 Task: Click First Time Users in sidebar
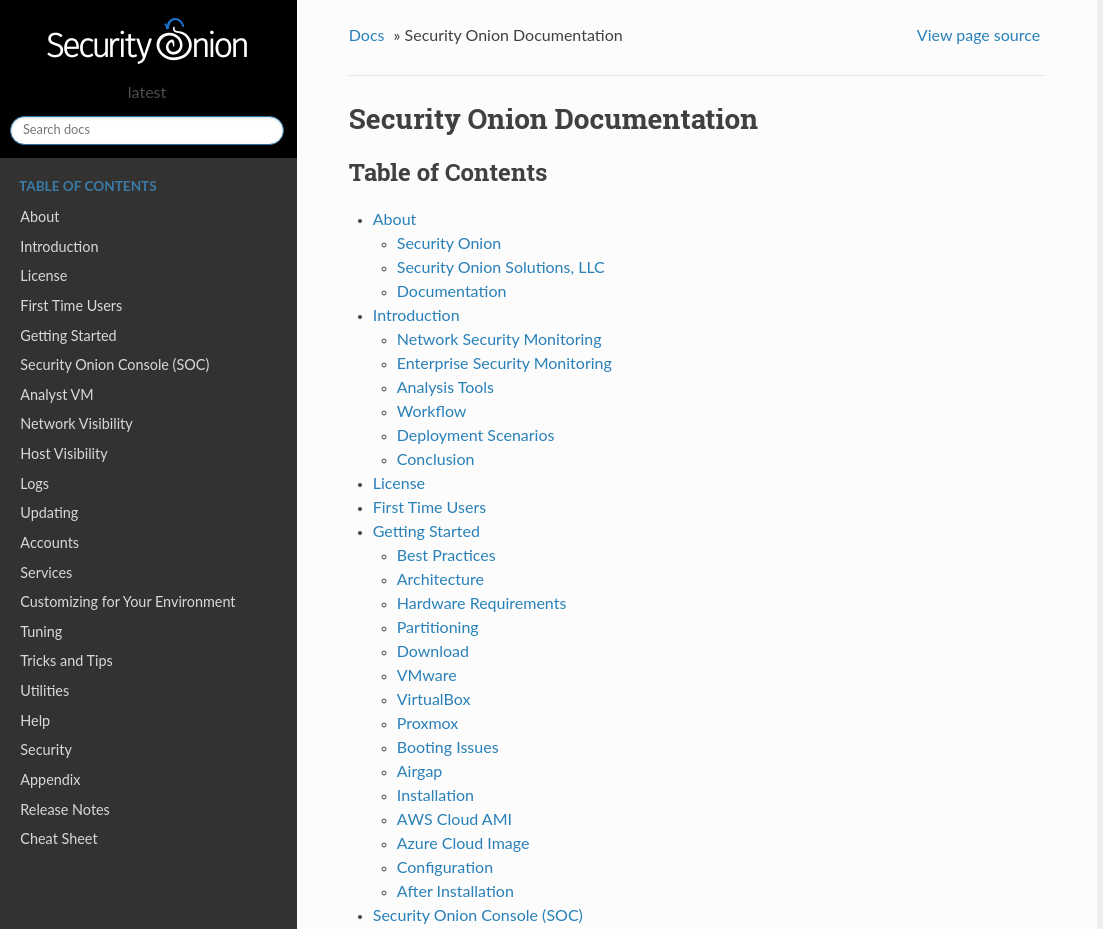click(71, 306)
